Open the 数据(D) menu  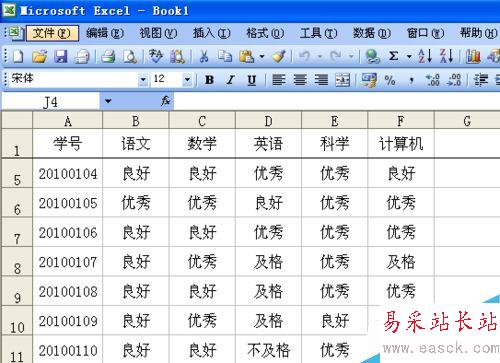(372, 33)
